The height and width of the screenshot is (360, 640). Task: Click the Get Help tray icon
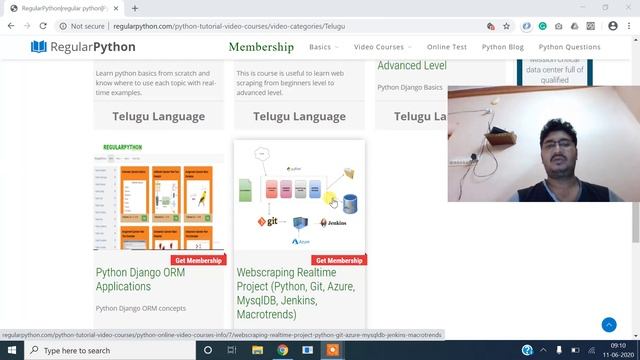click(527, 350)
